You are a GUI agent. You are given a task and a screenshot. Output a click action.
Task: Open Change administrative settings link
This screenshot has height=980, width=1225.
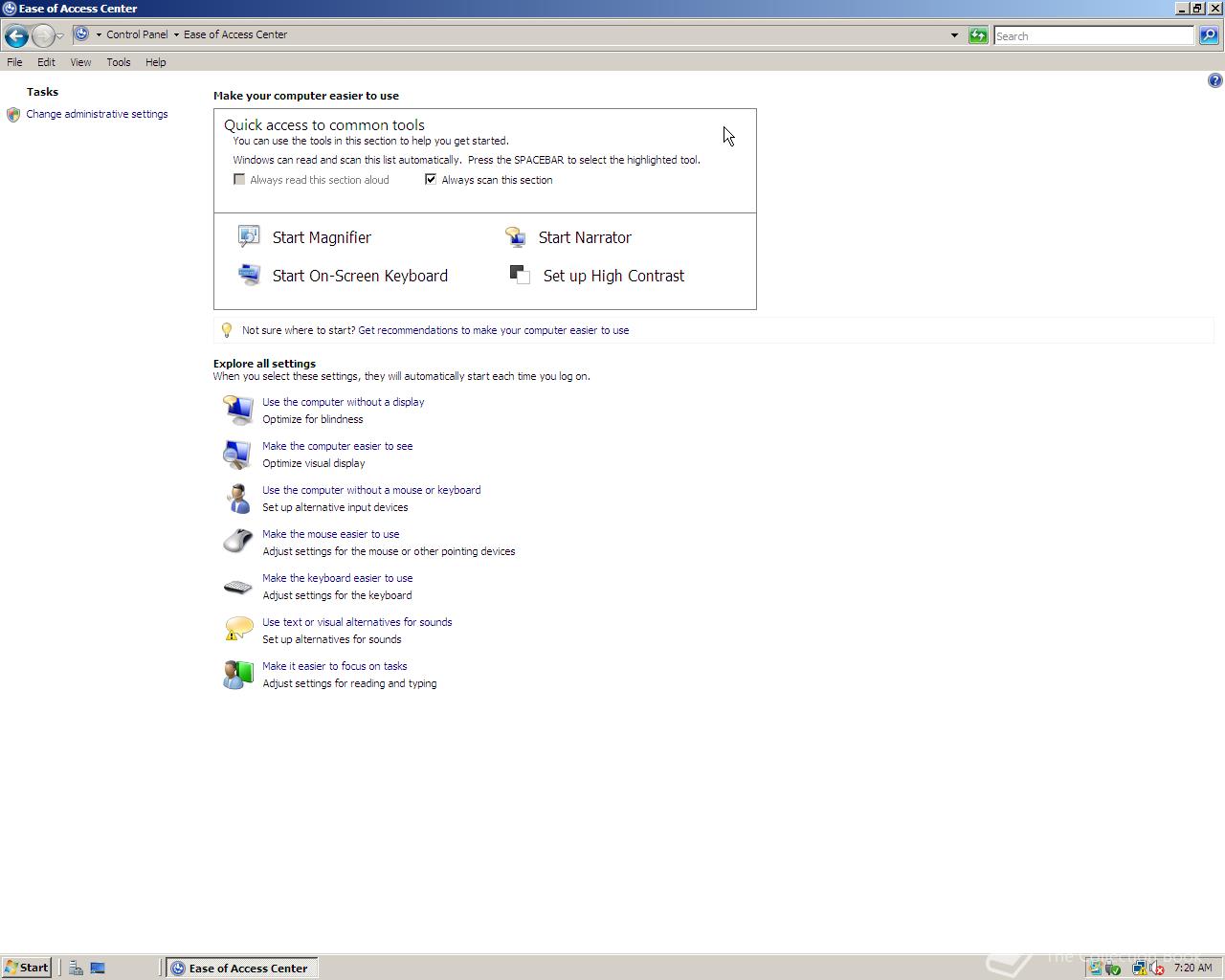(97, 114)
